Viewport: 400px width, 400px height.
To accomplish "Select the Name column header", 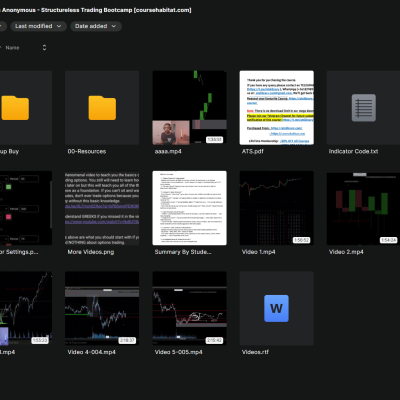I will (x=12, y=48).
